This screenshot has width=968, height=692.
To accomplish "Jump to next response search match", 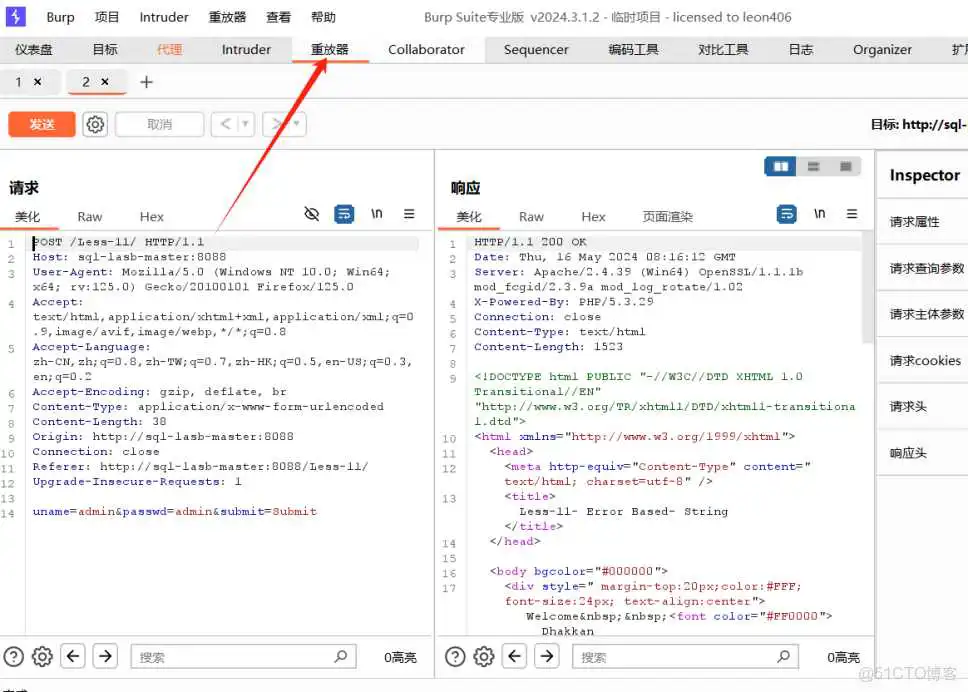I will (x=547, y=656).
